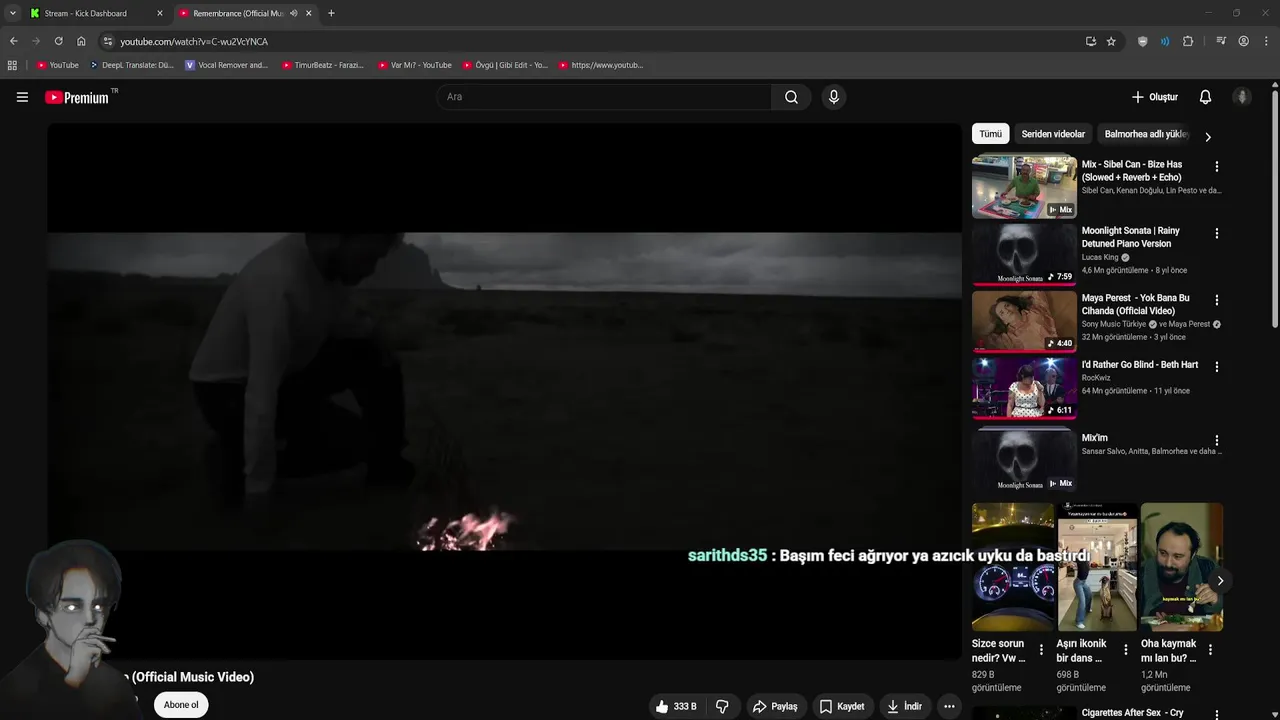Open options for Cigarettes After Sex video
Screen dimensions: 1280x720
(1216, 714)
